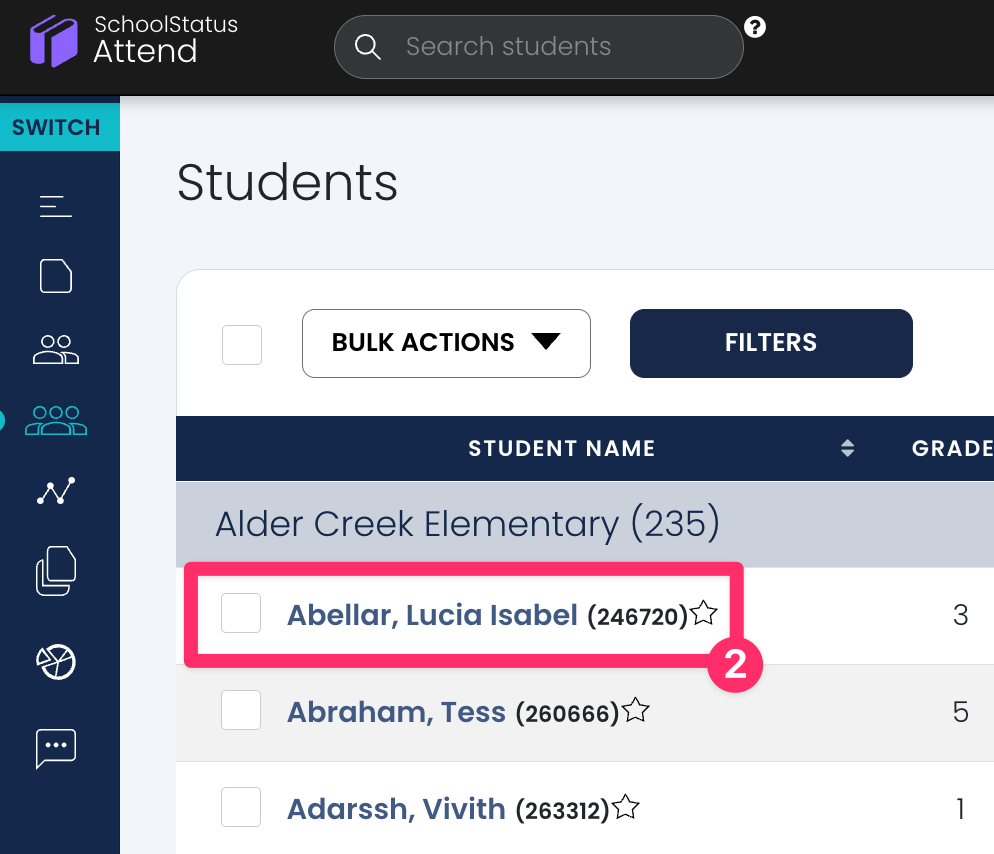Open the document page sidebar icon
Screen dimensions: 994x854
point(56,276)
